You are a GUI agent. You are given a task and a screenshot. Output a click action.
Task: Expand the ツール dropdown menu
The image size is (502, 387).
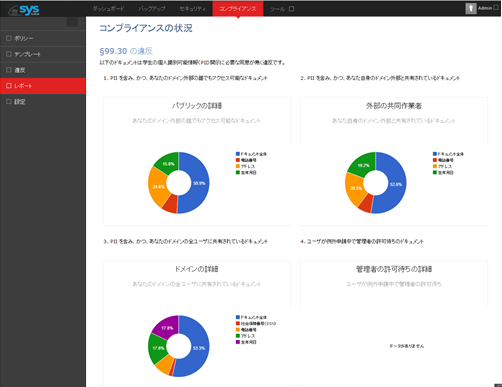coord(282,9)
